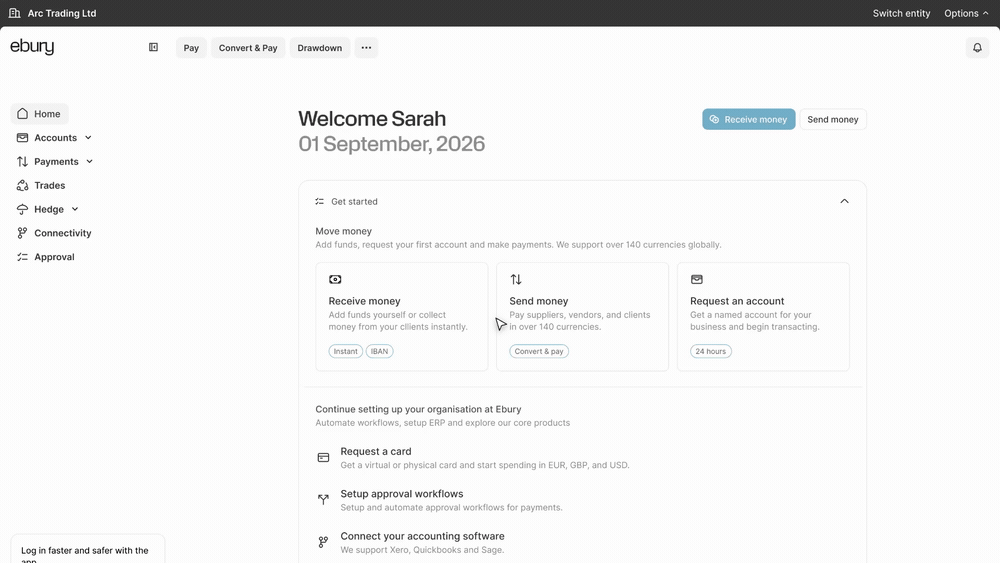
Task: Click the Welcome Sarah heading
Action: click(x=372, y=119)
